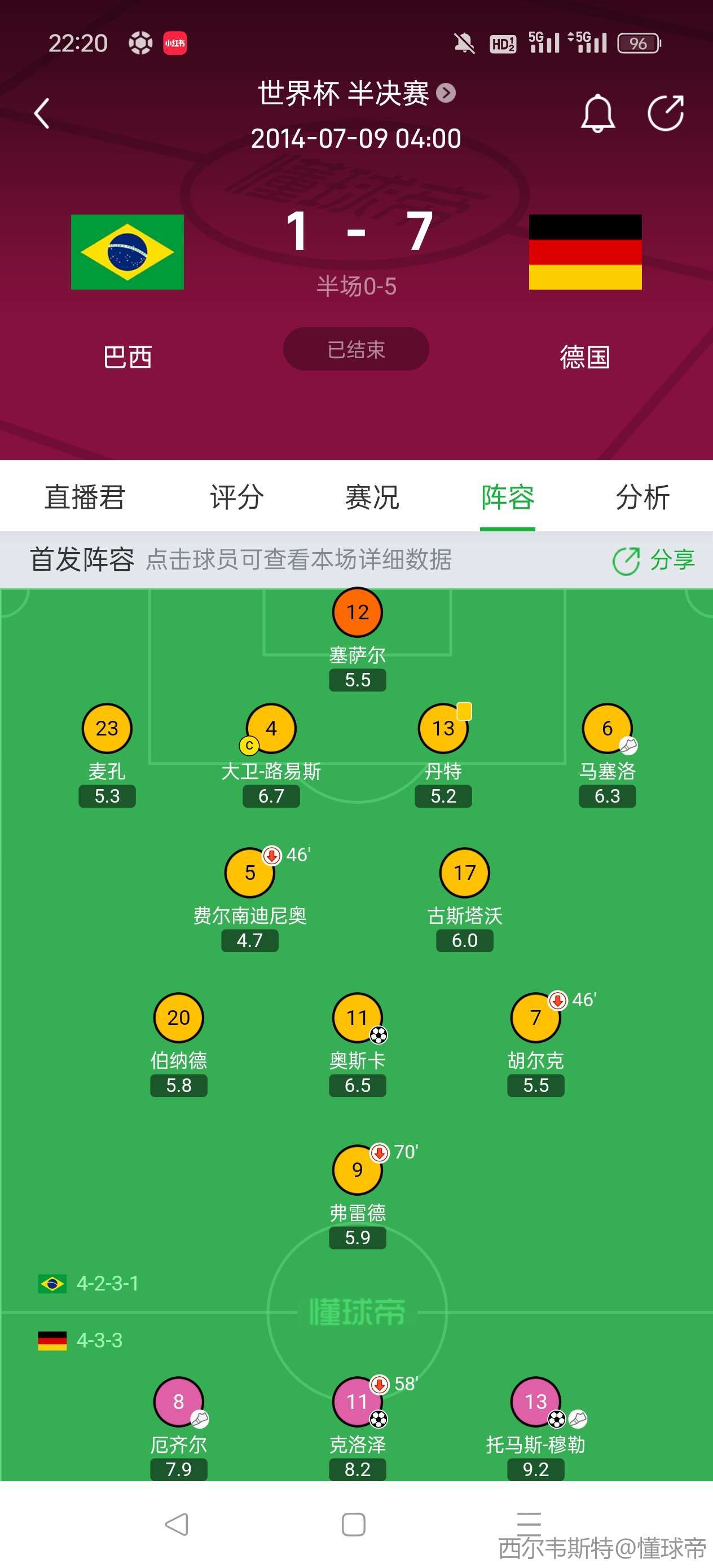The image size is (713, 1568).
Task: Tap captain 大卫-路易斯 number 4
Action: point(271,729)
